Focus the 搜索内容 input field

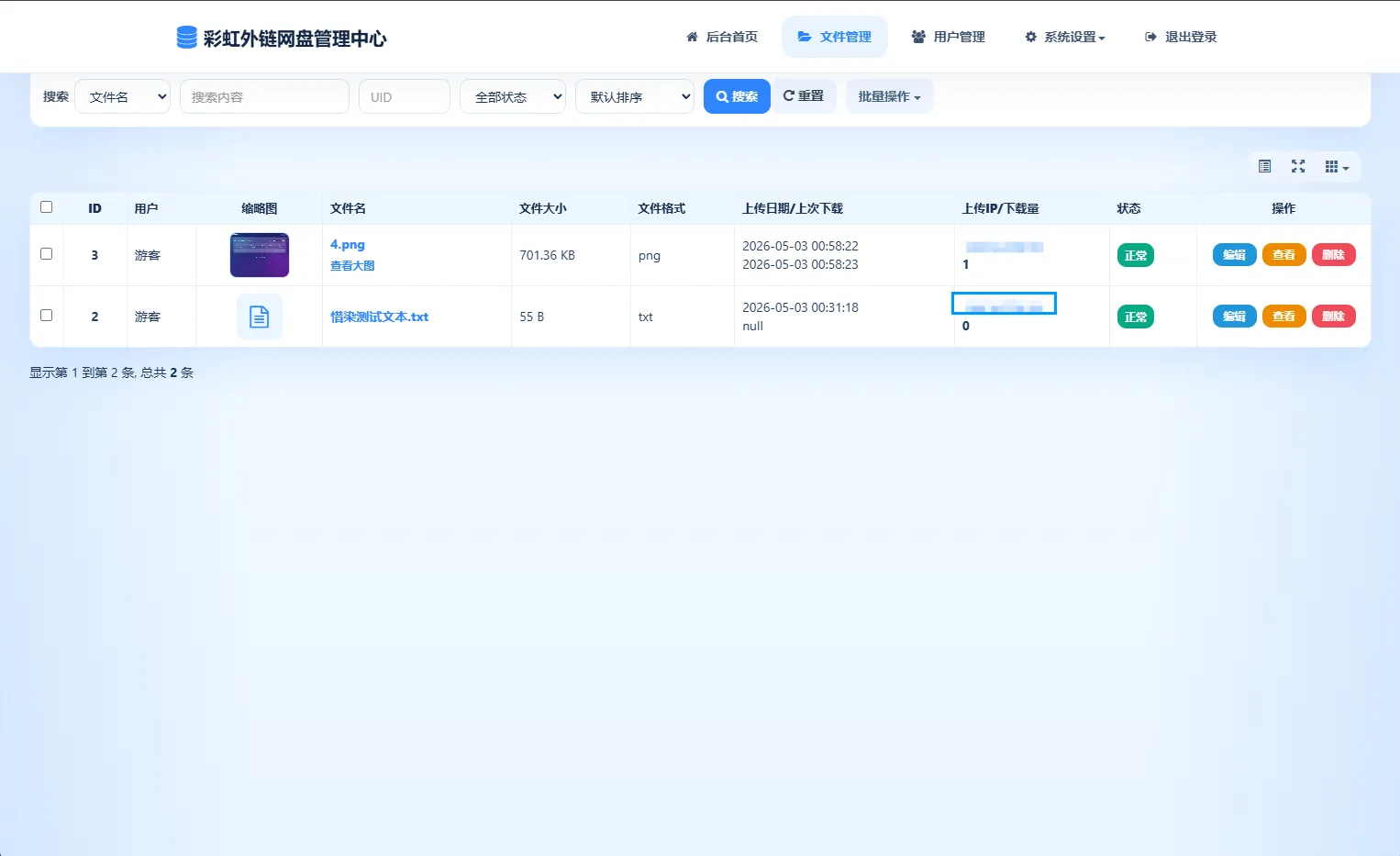[264, 96]
